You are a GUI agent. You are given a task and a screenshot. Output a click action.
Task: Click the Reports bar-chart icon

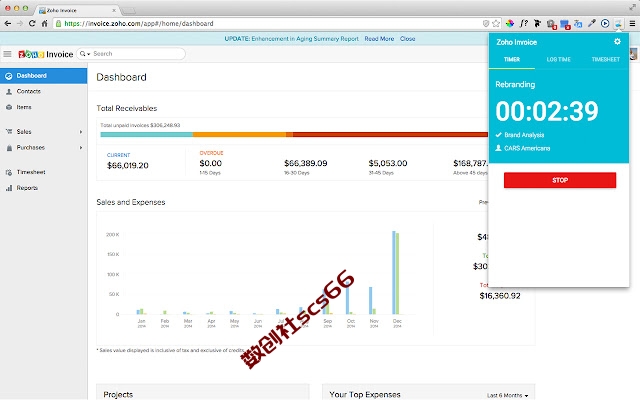coord(9,188)
